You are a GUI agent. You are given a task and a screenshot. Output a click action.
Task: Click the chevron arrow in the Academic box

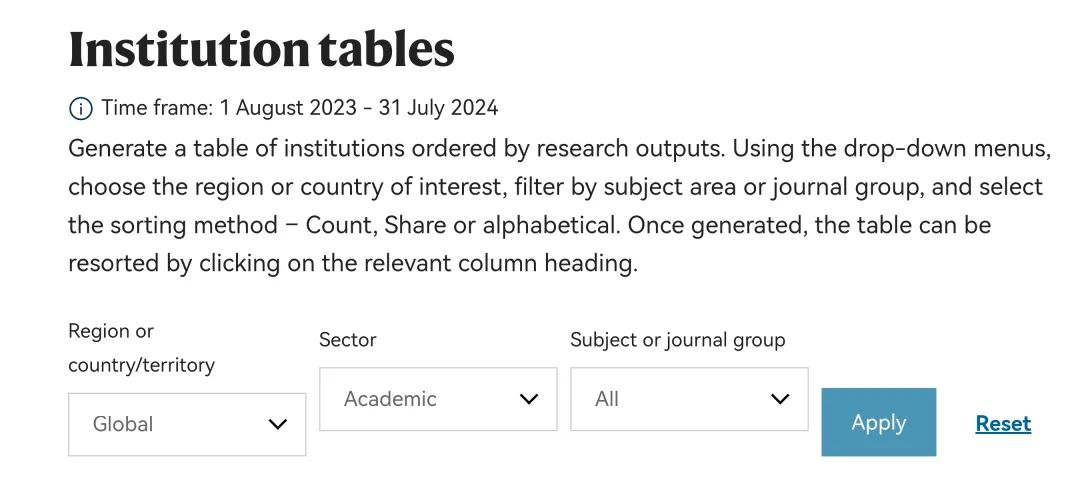[529, 399]
